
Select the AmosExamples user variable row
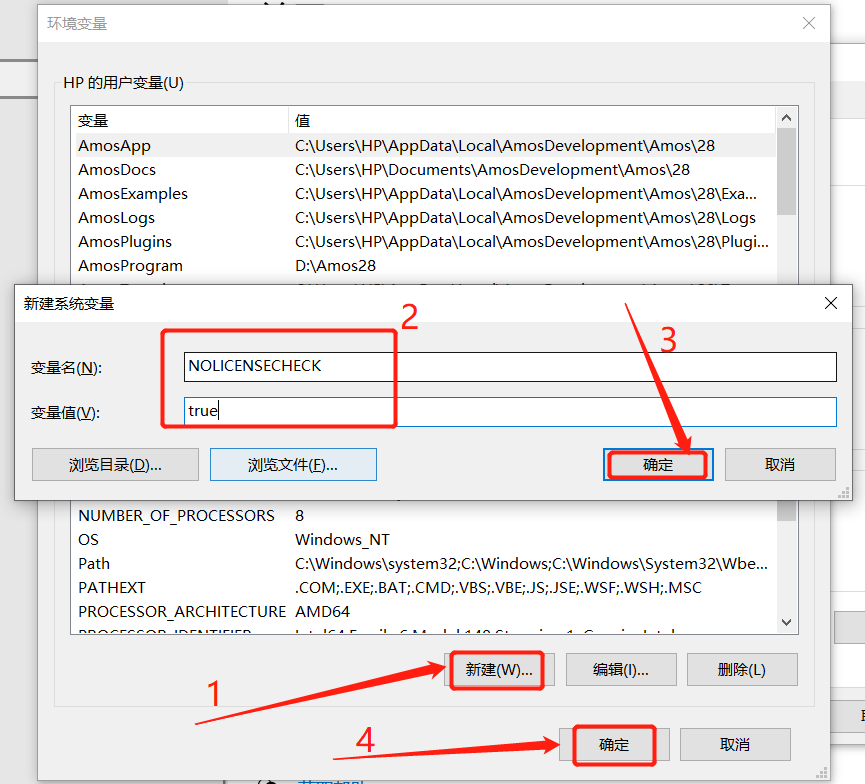click(424, 194)
